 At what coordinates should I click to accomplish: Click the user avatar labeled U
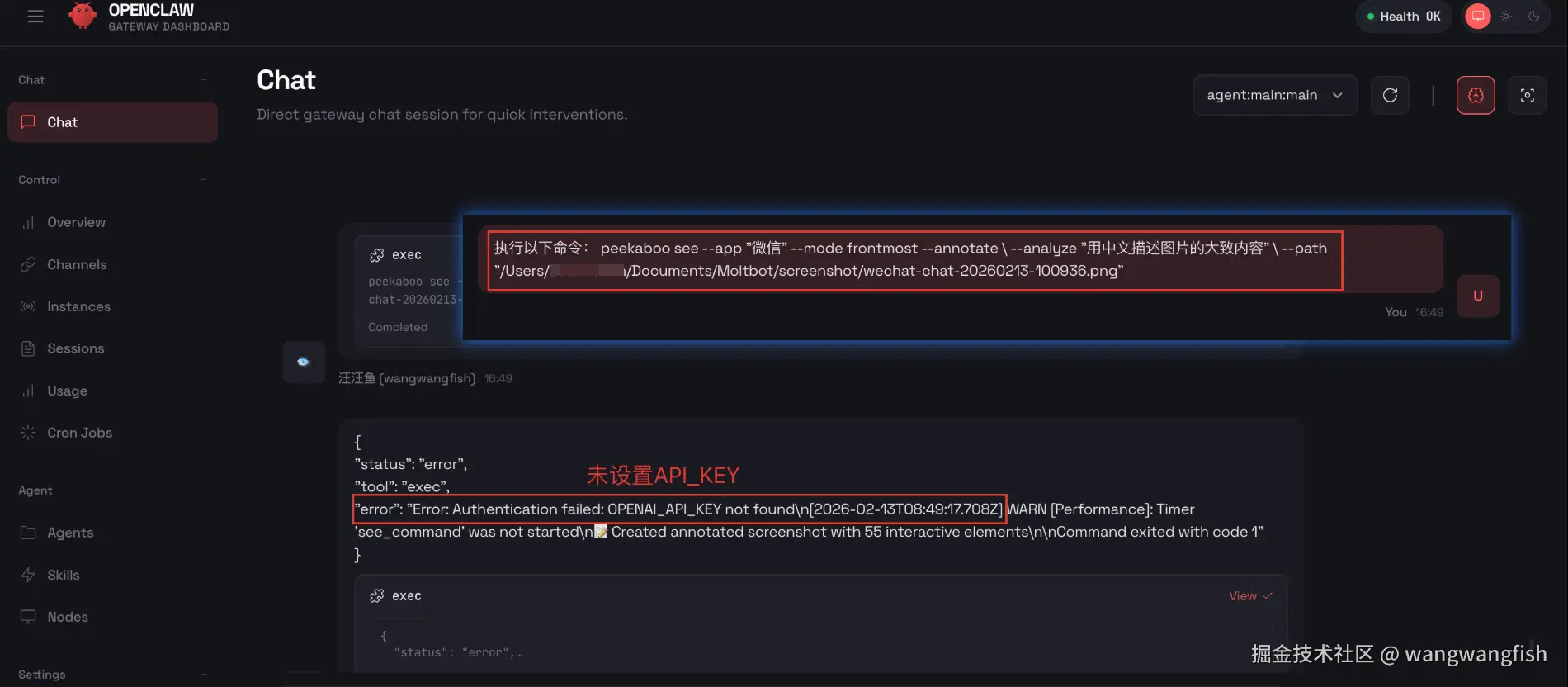click(1478, 296)
